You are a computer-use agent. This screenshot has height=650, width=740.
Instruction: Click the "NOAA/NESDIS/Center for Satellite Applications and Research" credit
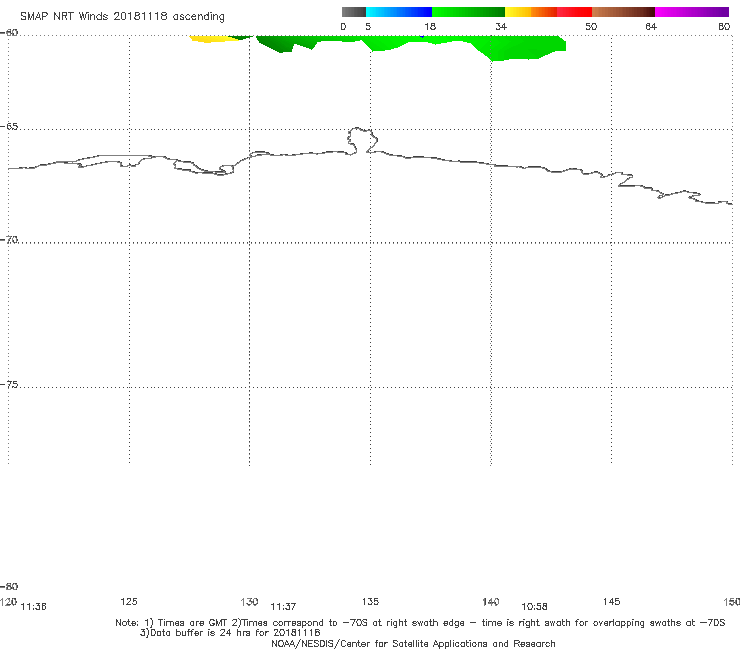click(x=413, y=644)
